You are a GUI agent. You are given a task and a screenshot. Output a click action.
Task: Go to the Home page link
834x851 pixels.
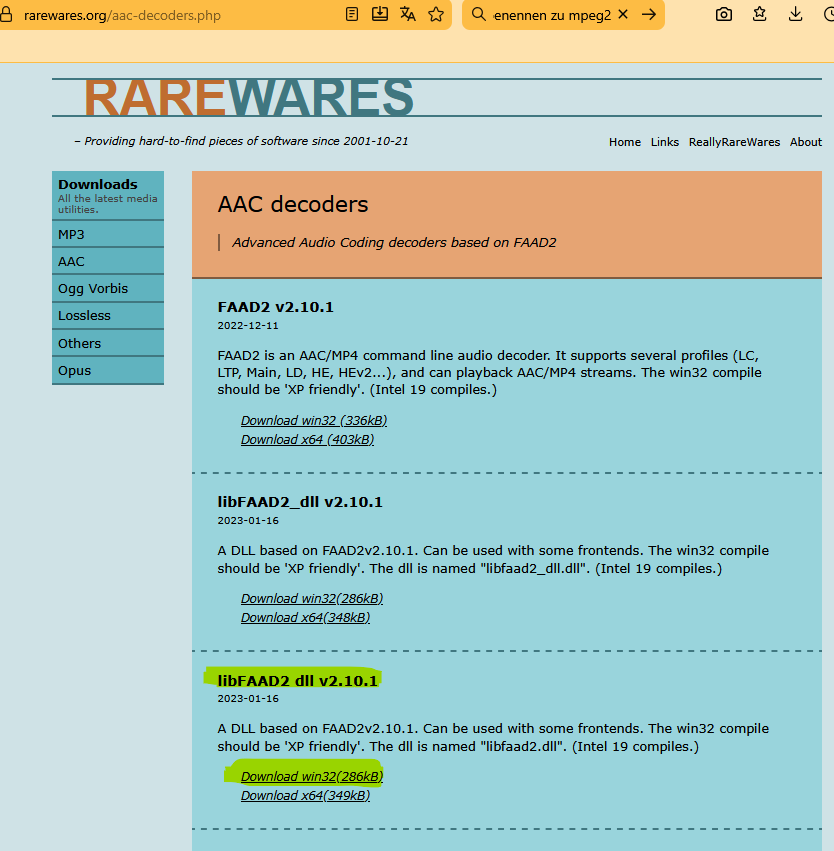pos(625,142)
